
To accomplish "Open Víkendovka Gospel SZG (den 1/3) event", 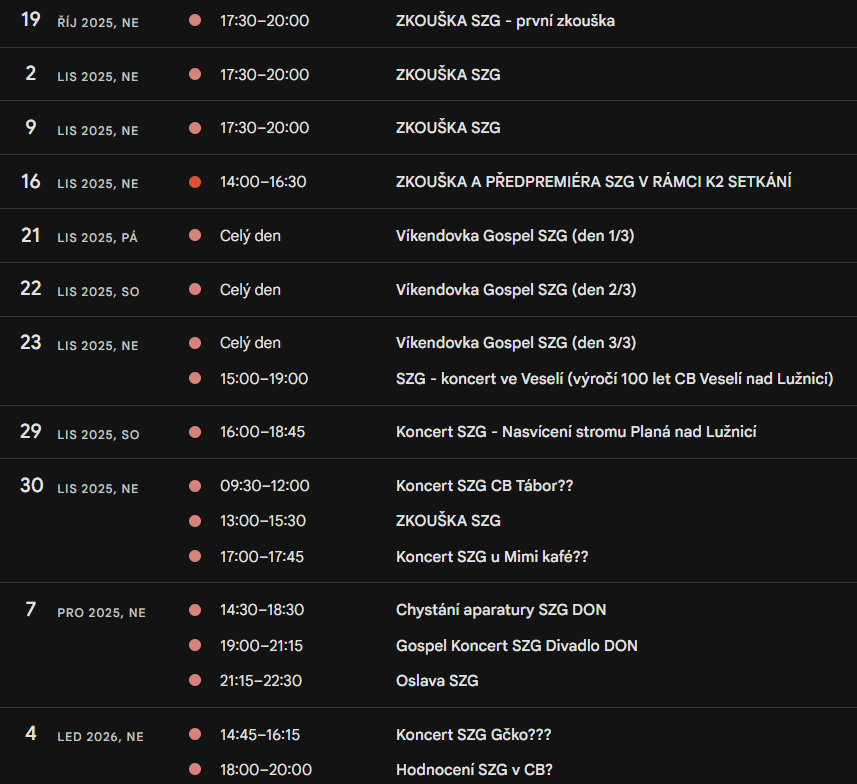I will tap(515, 236).
